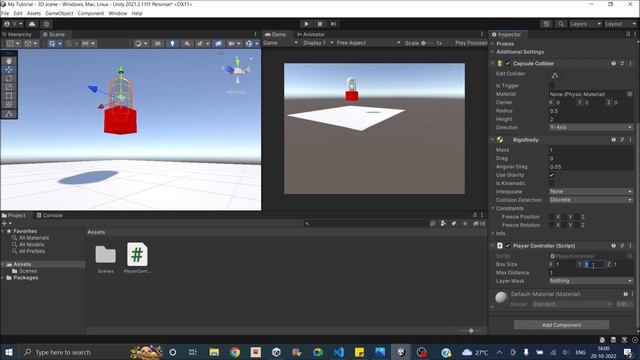Open the Collision Detection dropdown

point(591,200)
